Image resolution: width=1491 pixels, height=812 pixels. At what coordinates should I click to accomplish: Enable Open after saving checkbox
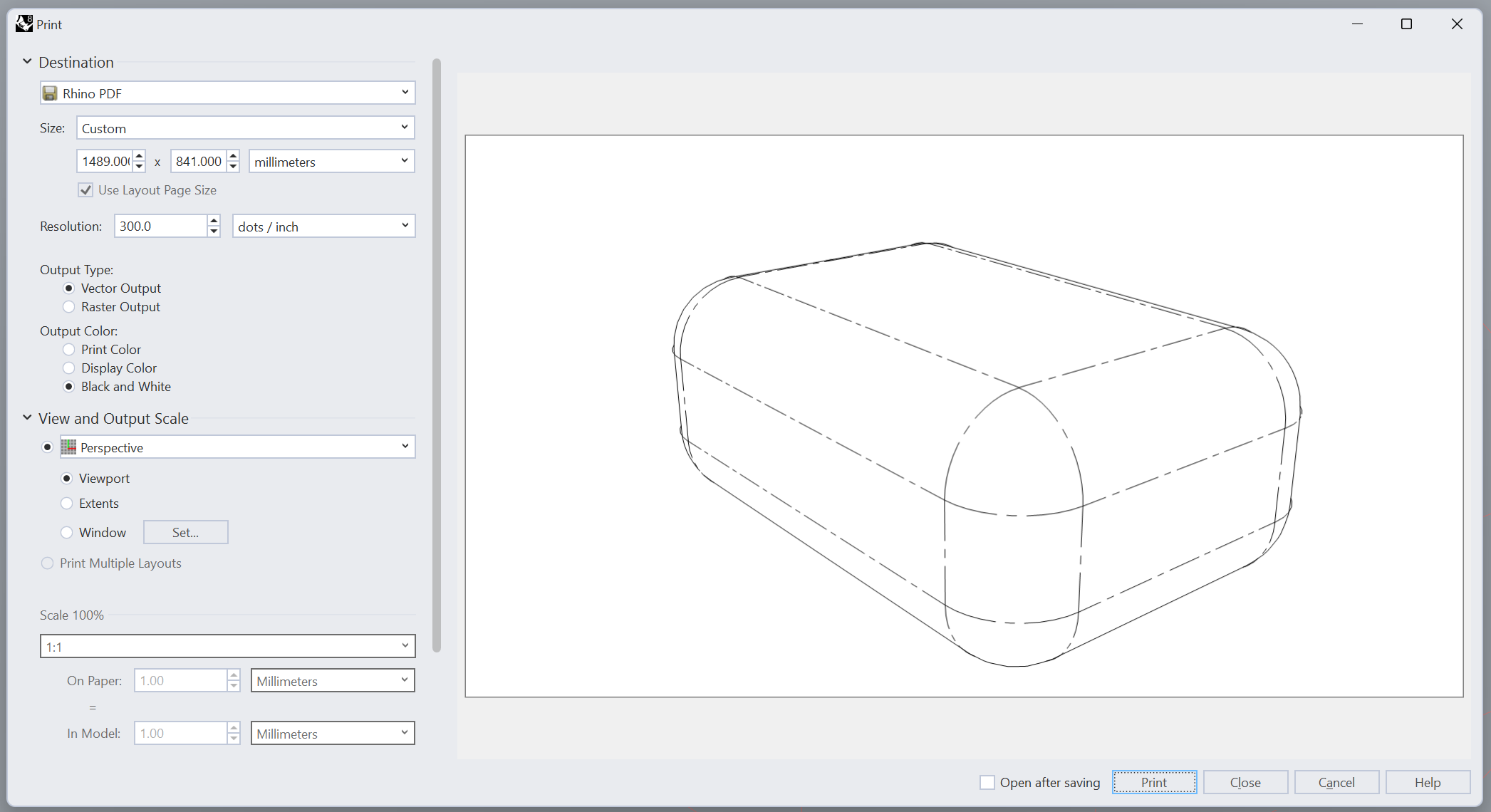coord(987,783)
